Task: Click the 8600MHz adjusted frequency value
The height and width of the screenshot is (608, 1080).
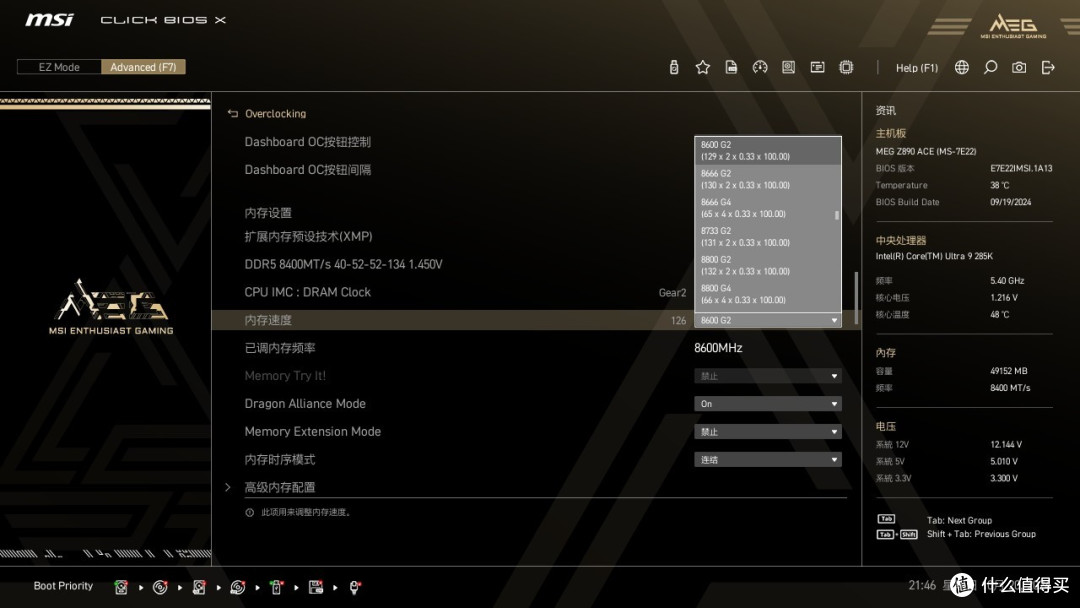Action: click(718, 348)
